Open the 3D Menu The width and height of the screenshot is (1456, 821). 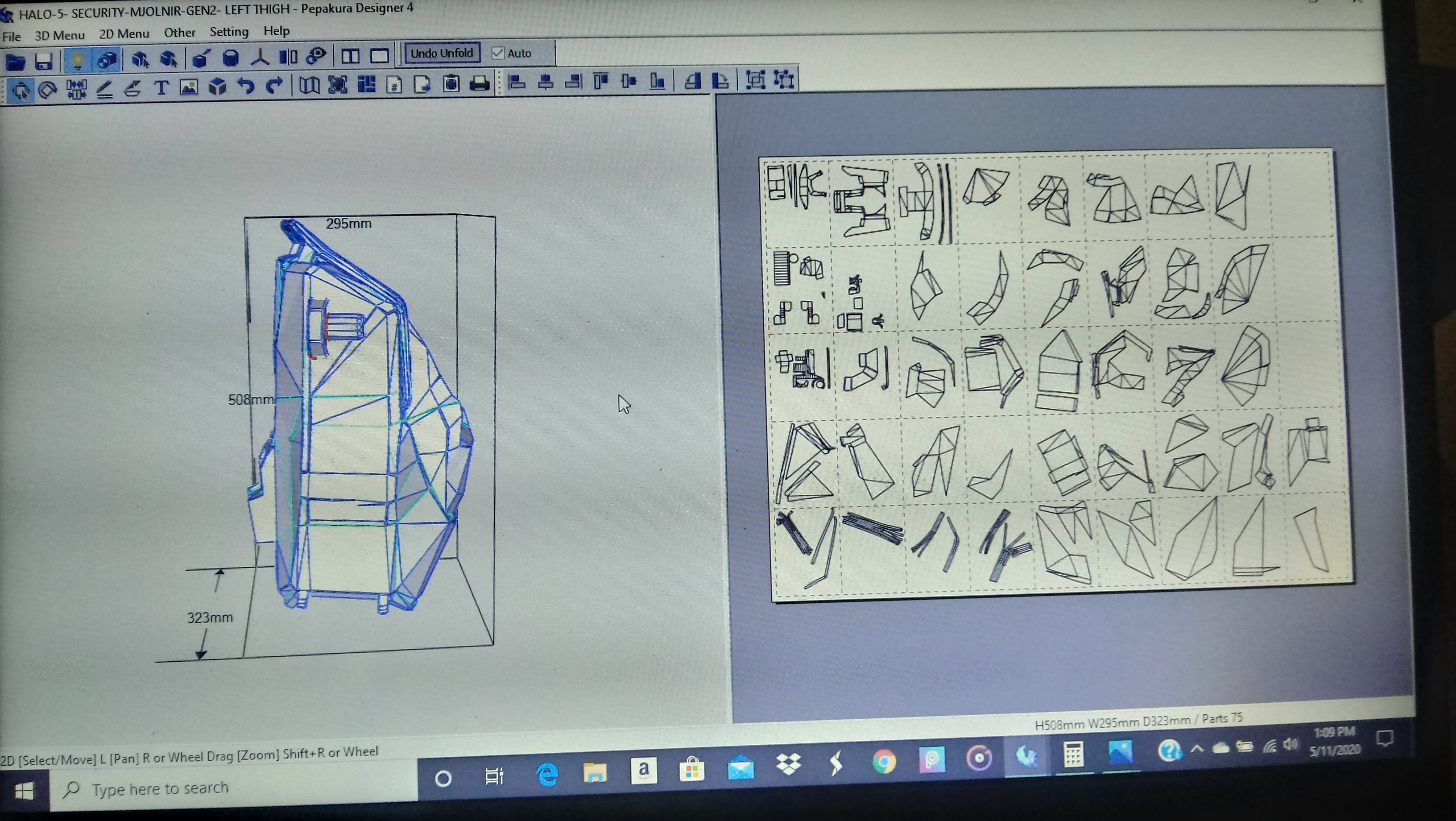[x=59, y=35]
